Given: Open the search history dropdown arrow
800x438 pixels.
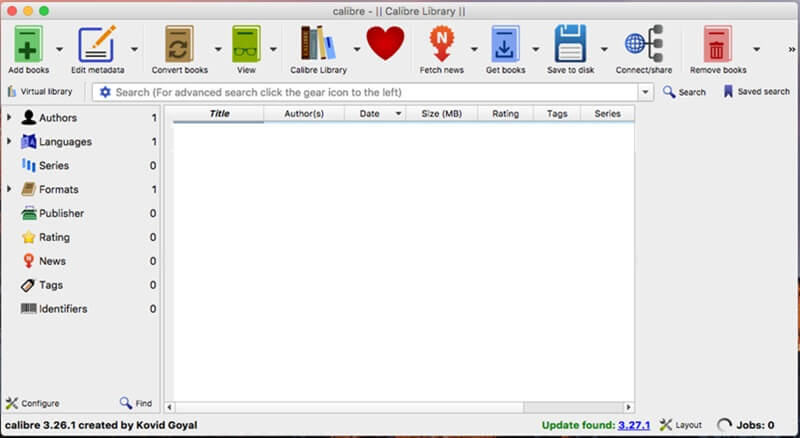Looking at the screenshot, I should pyautogui.click(x=645, y=92).
